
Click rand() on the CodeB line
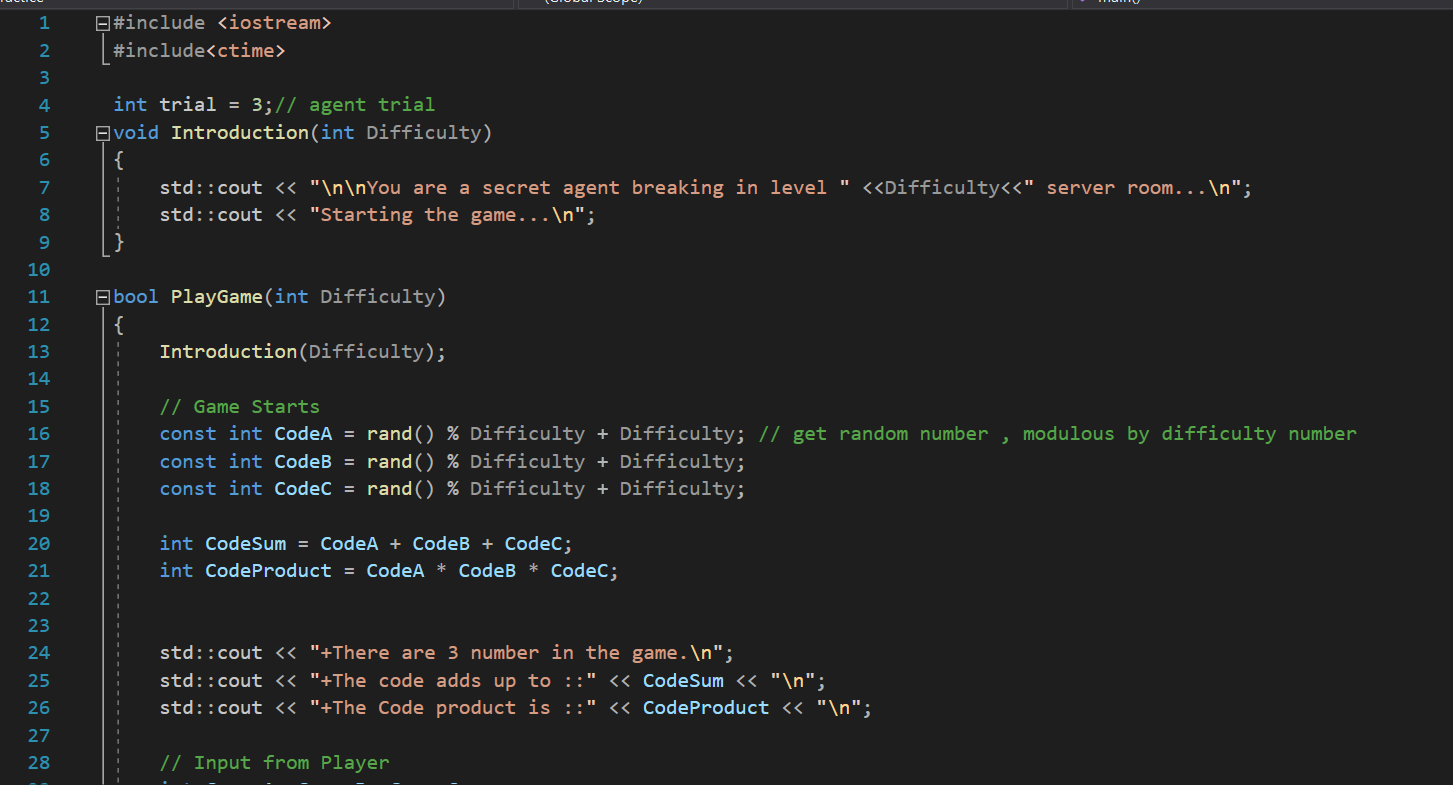(401, 462)
